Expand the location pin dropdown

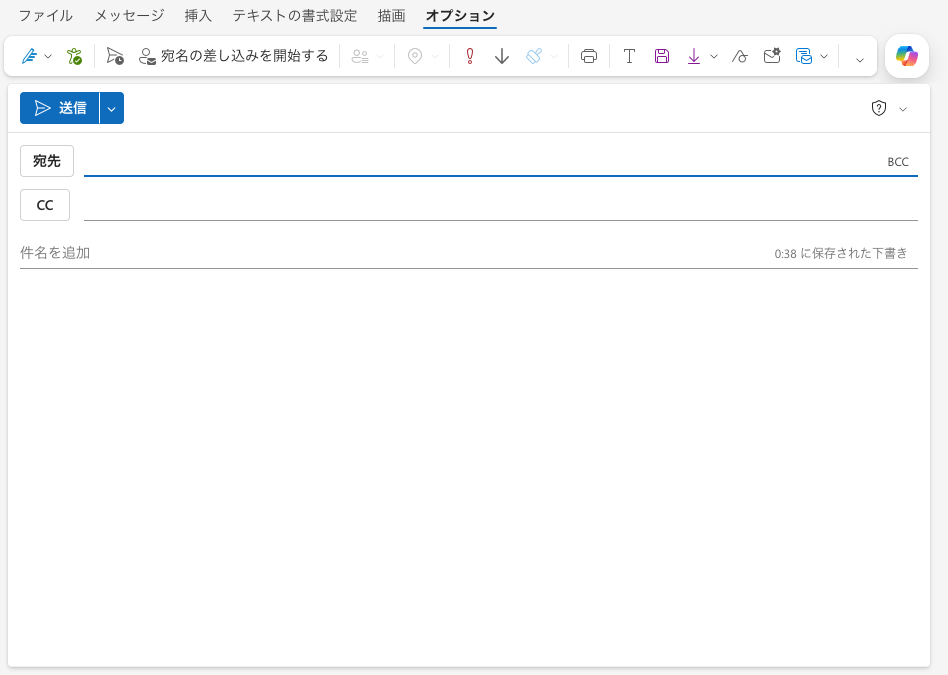pos(435,57)
